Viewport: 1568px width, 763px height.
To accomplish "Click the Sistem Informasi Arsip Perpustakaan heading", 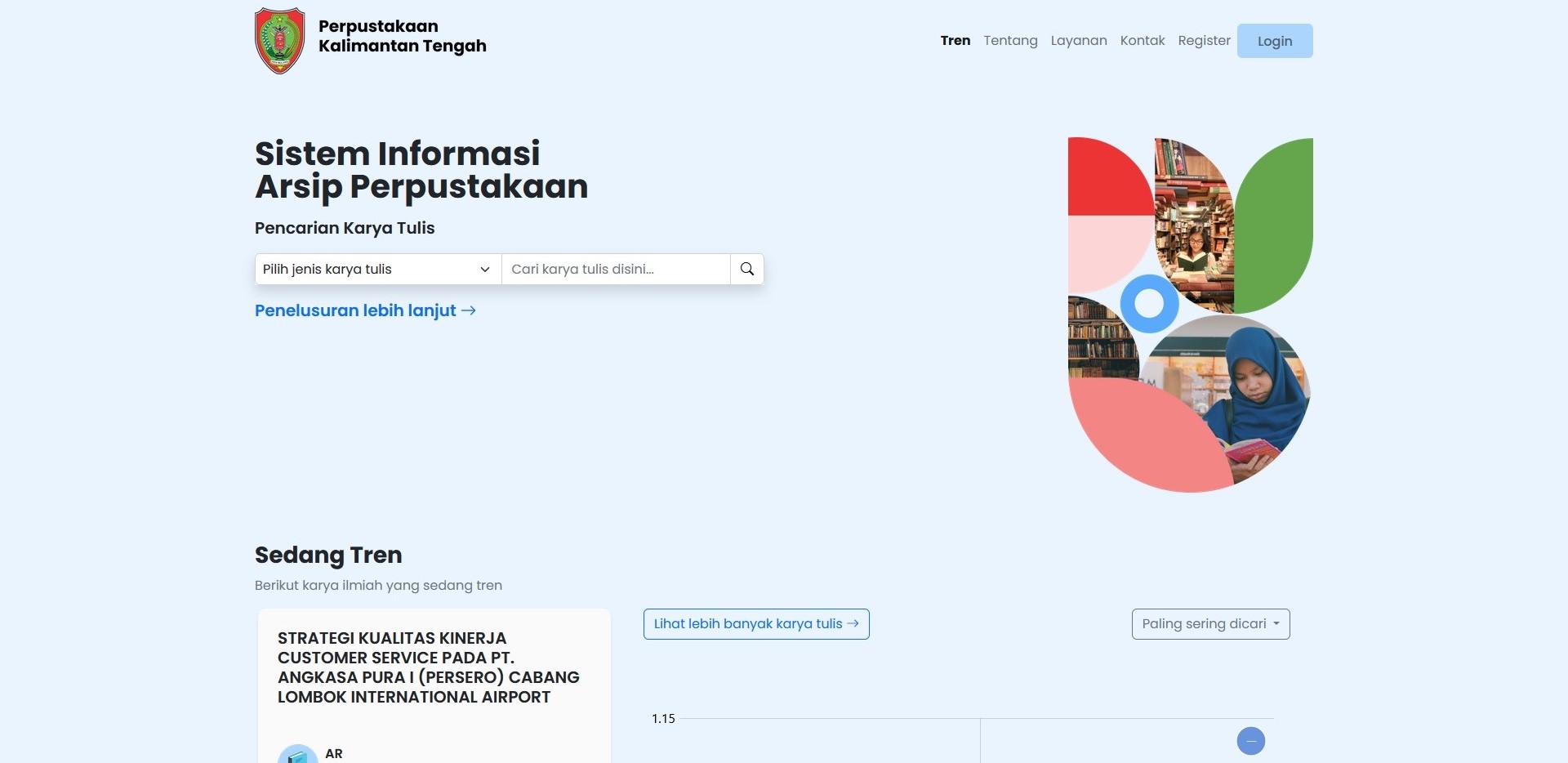I will [421, 170].
